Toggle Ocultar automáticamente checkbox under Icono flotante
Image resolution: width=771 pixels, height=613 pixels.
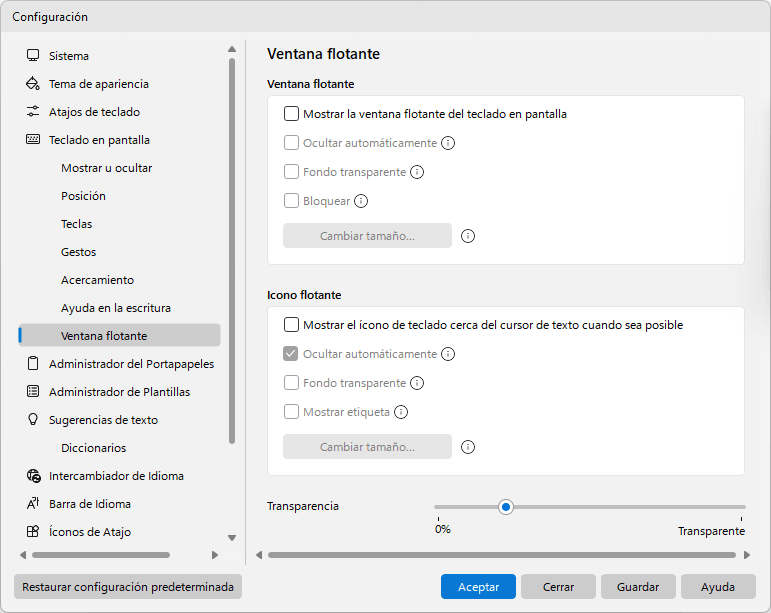(x=291, y=354)
